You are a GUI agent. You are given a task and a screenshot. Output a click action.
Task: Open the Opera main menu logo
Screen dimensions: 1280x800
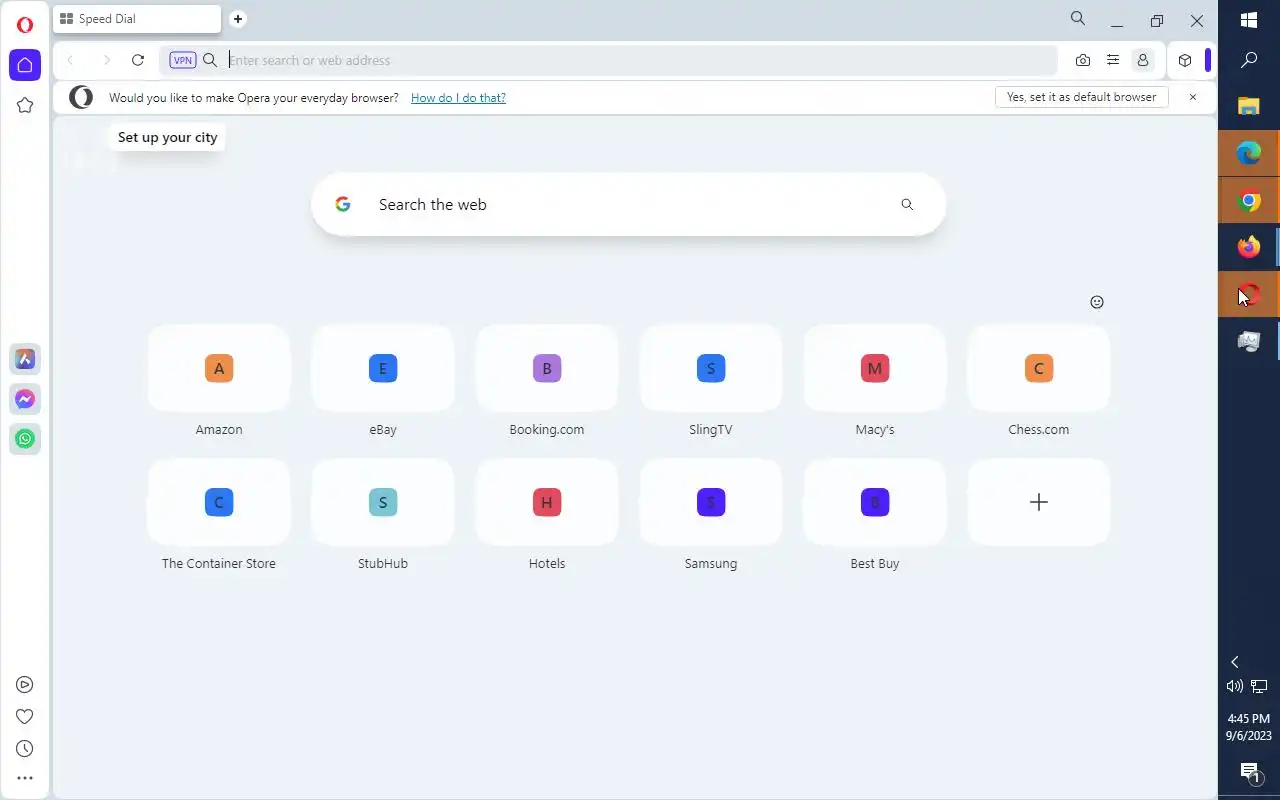point(25,25)
